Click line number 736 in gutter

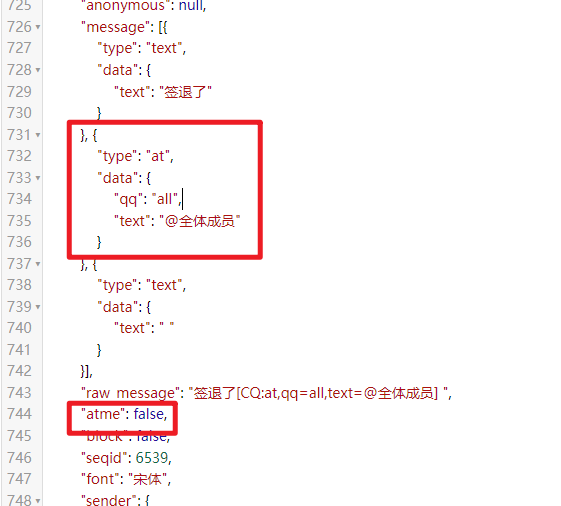click(x=19, y=242)
